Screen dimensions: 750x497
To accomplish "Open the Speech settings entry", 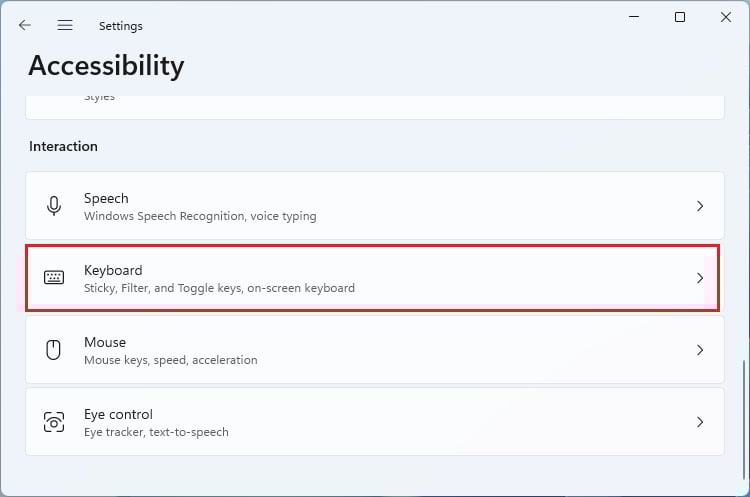I will pos(106,198).
